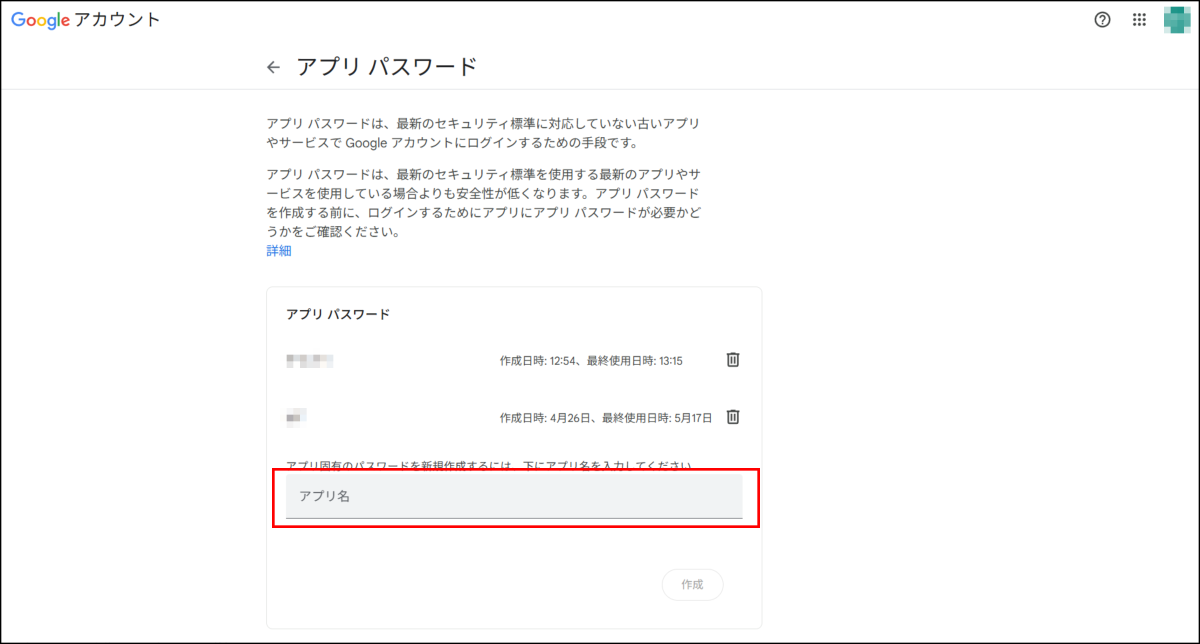Screen dimensions: 1200x644
Task: Click the アプリ パスワード card heading
Action: coord(338,314)
